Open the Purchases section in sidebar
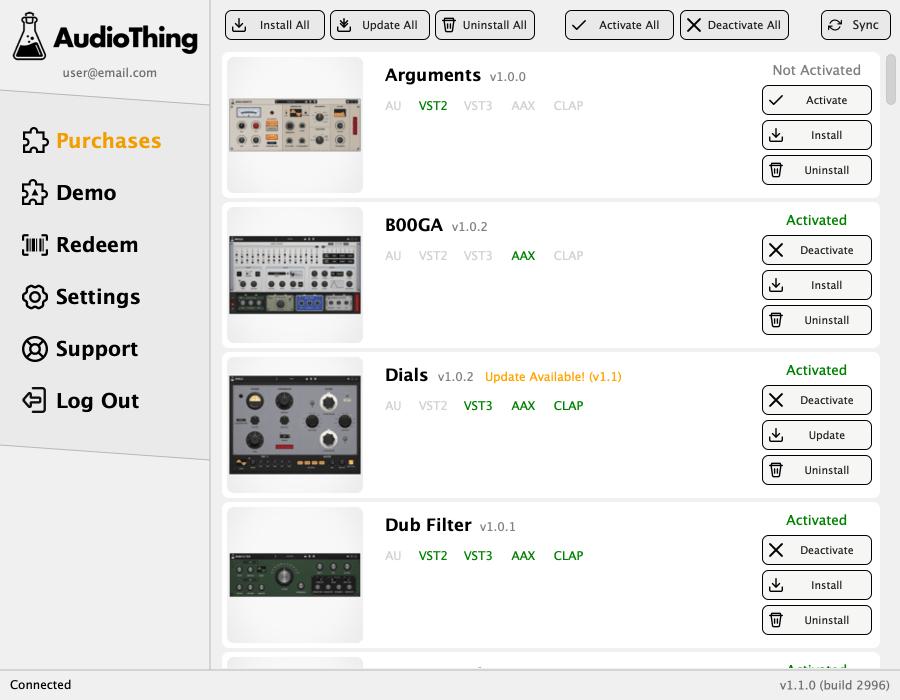Viewport: 900px width, 700px height. pos(110,141)
